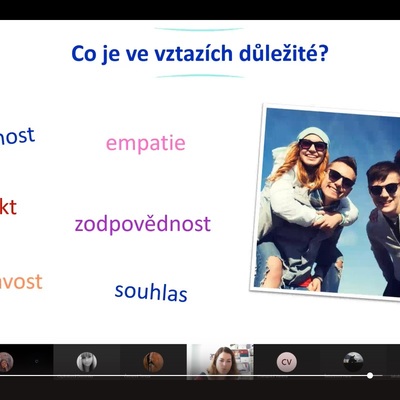The height and width of the screenshot is (400, 400).
Task: Click the purple word 'zodpovědnost'
Action: (143, 224)
